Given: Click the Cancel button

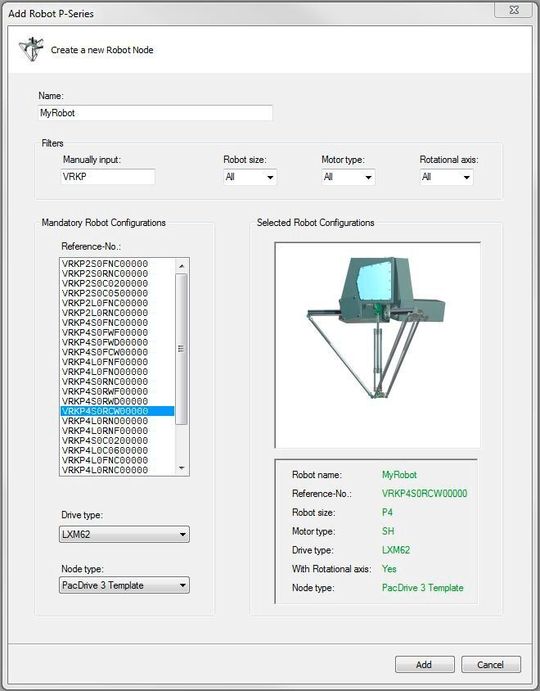Looking at the screenshot, I should [491, 665].
